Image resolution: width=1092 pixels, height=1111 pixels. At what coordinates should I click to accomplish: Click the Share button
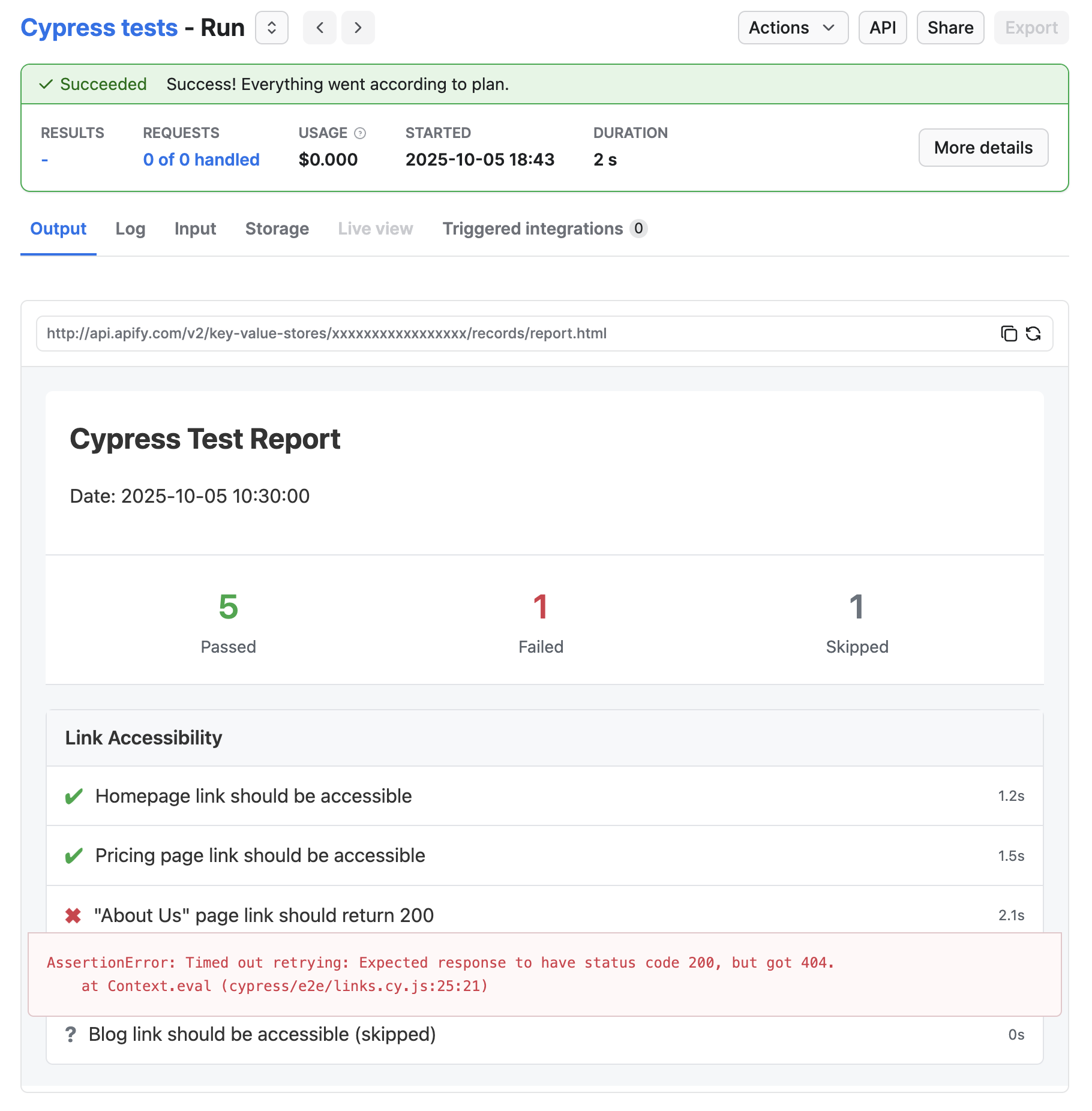pos(950,28)
